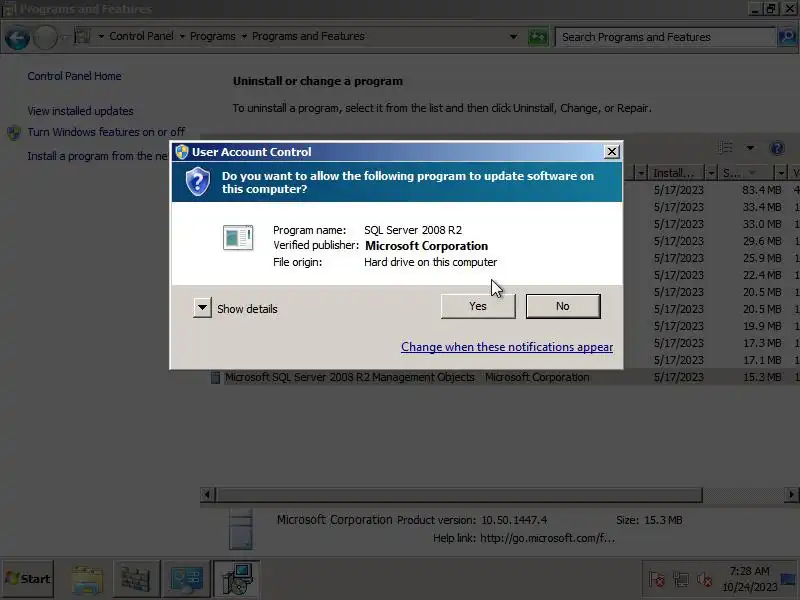Click the UAC question-mark shield icon

pyautogui.click(x=198, y=182)
